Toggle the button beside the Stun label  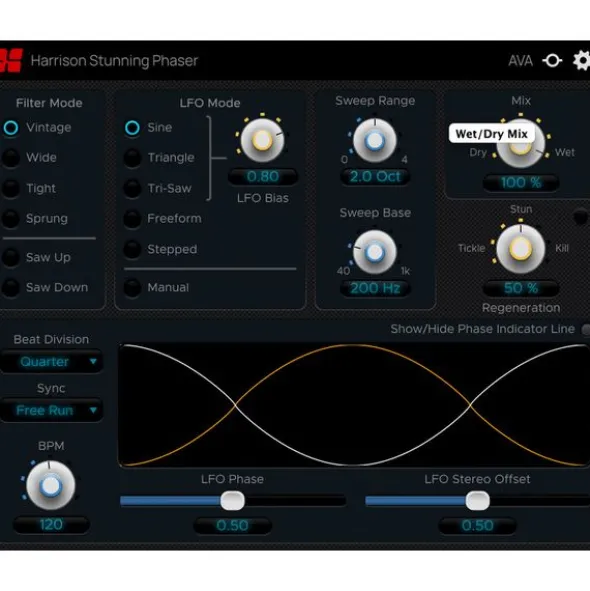click(580, 217)
